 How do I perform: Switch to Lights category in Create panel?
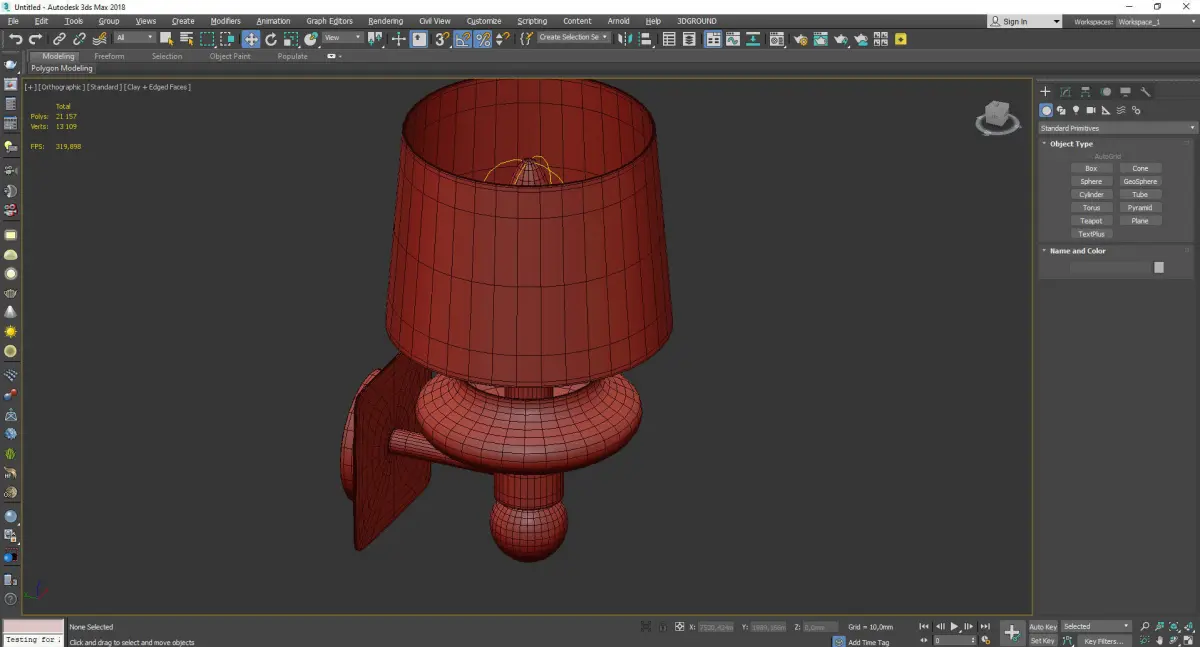point(1076,110)
